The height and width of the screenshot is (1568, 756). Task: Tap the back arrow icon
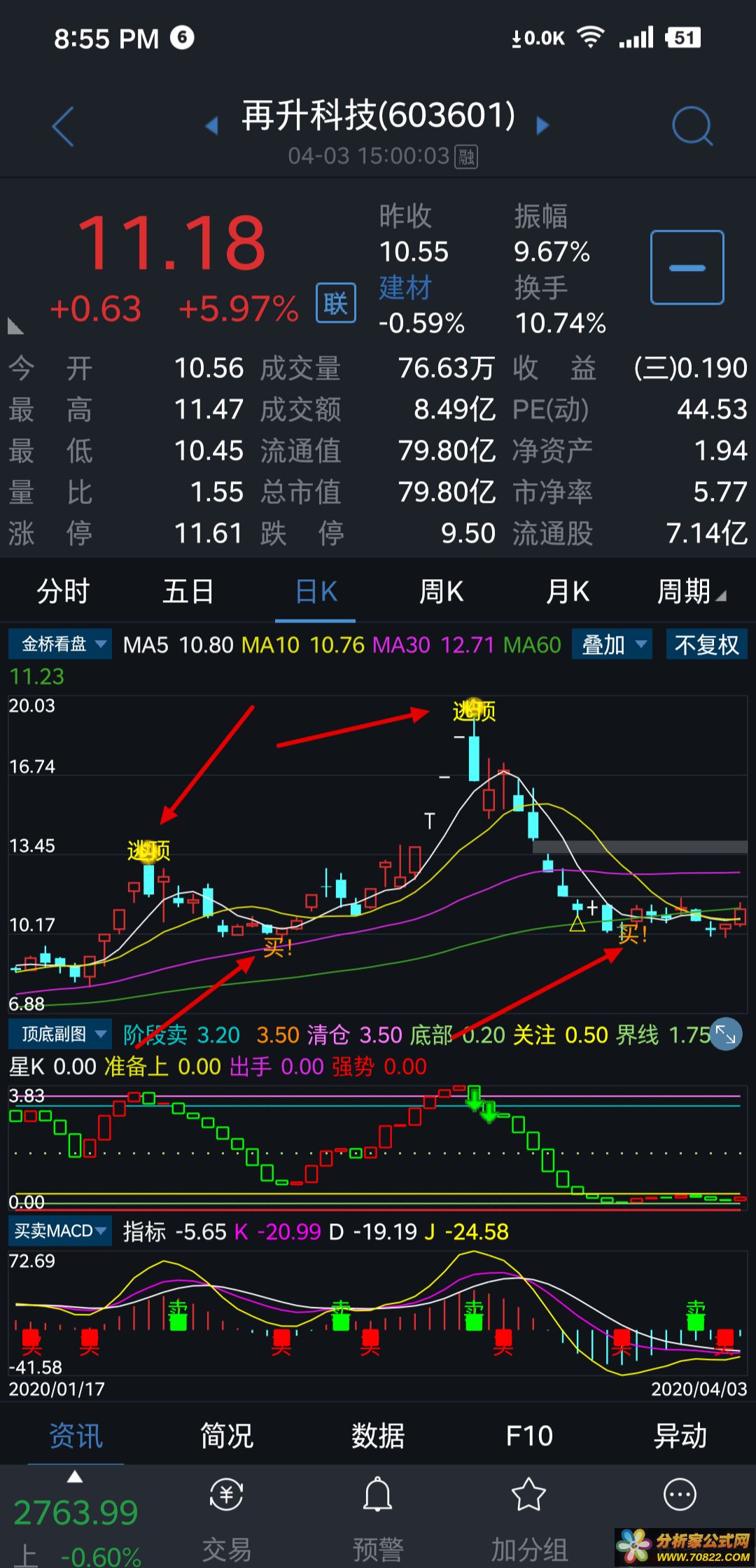pos(64,127)
